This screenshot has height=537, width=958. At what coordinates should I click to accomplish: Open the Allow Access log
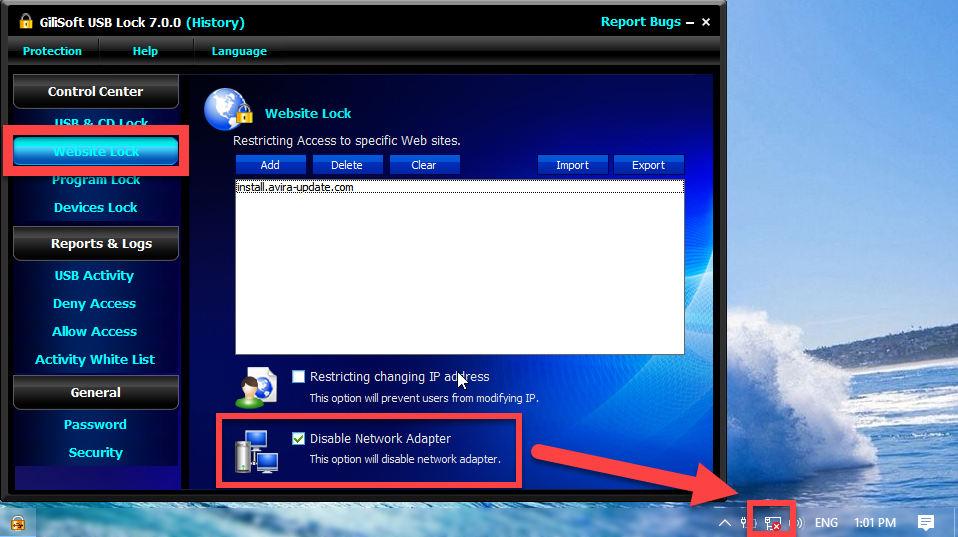pyautogui.click(x=94, y=332)
